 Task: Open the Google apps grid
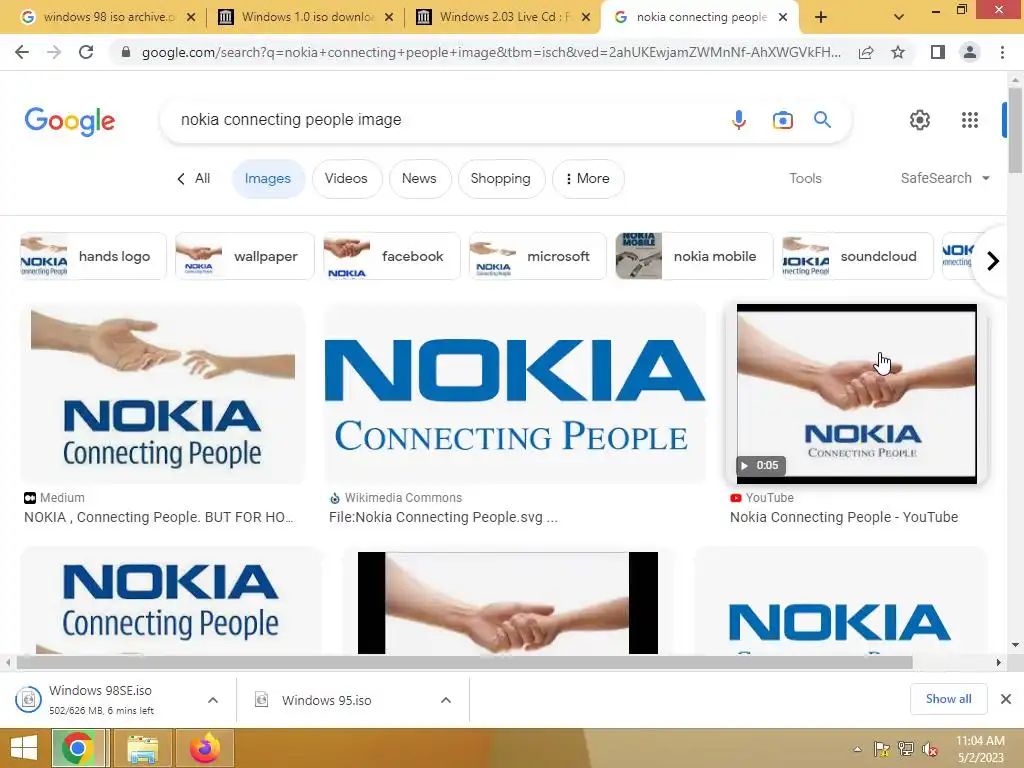(970, 120)
